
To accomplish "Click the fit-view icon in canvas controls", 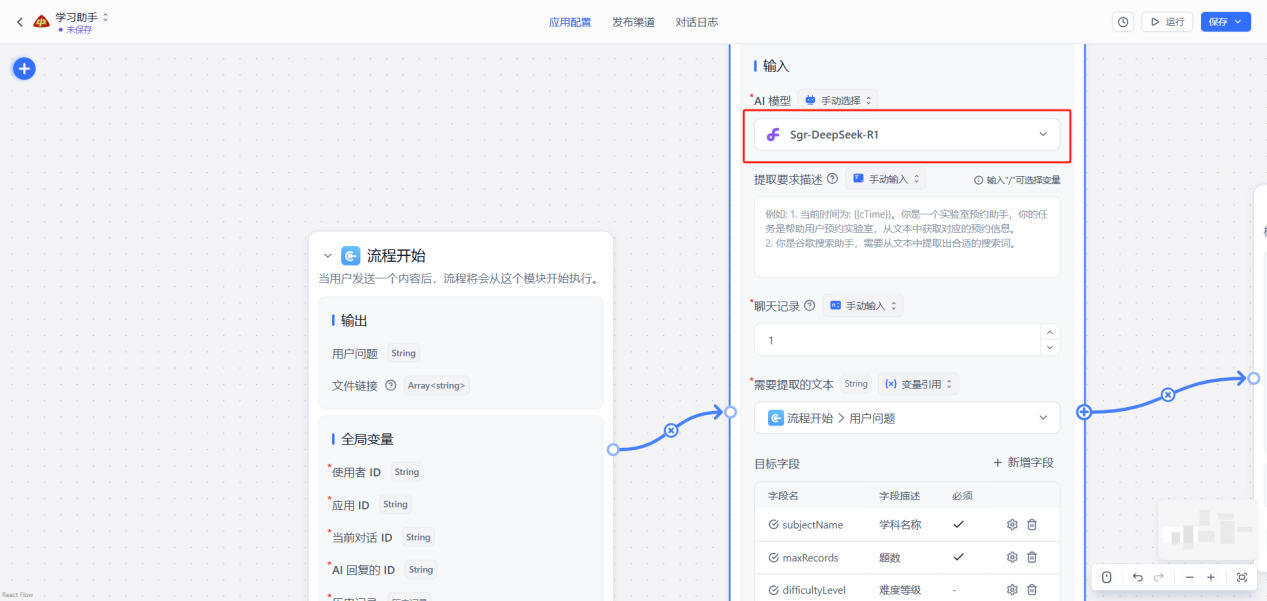I will pyautogui.click(x=1242, y=577).
